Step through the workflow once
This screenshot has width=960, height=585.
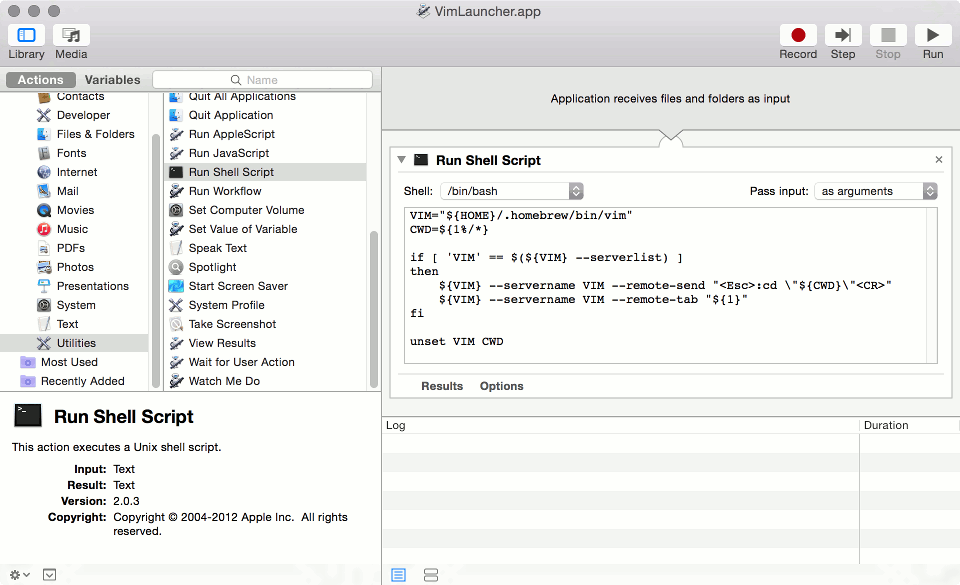point(843,34)
